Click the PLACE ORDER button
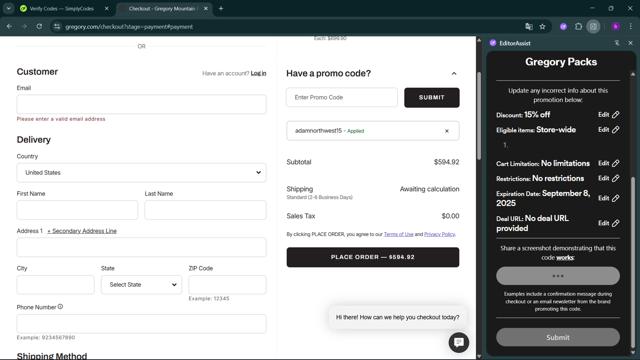 coord(373,257)
